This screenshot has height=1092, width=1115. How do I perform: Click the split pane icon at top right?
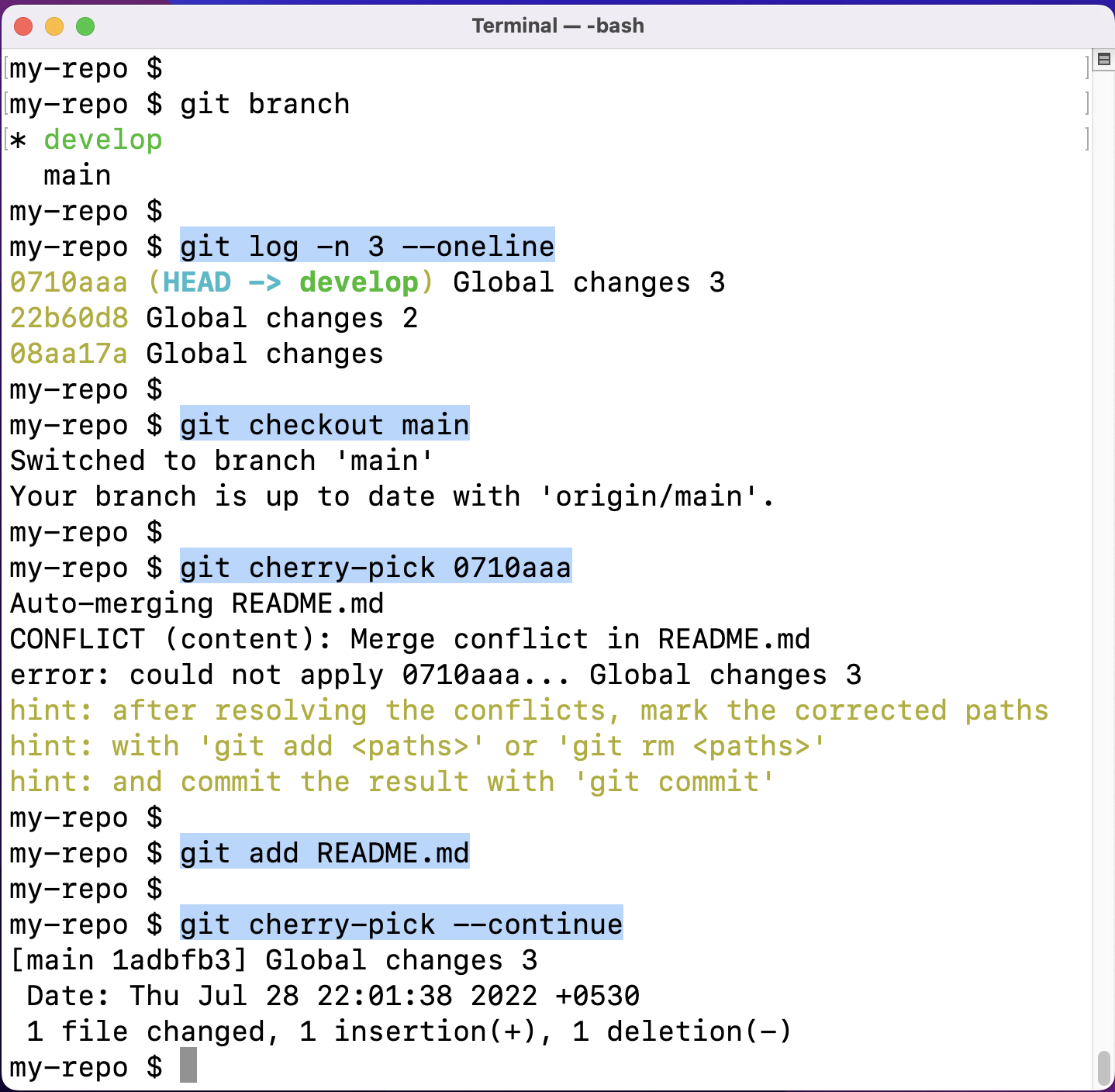point(1104,59)
